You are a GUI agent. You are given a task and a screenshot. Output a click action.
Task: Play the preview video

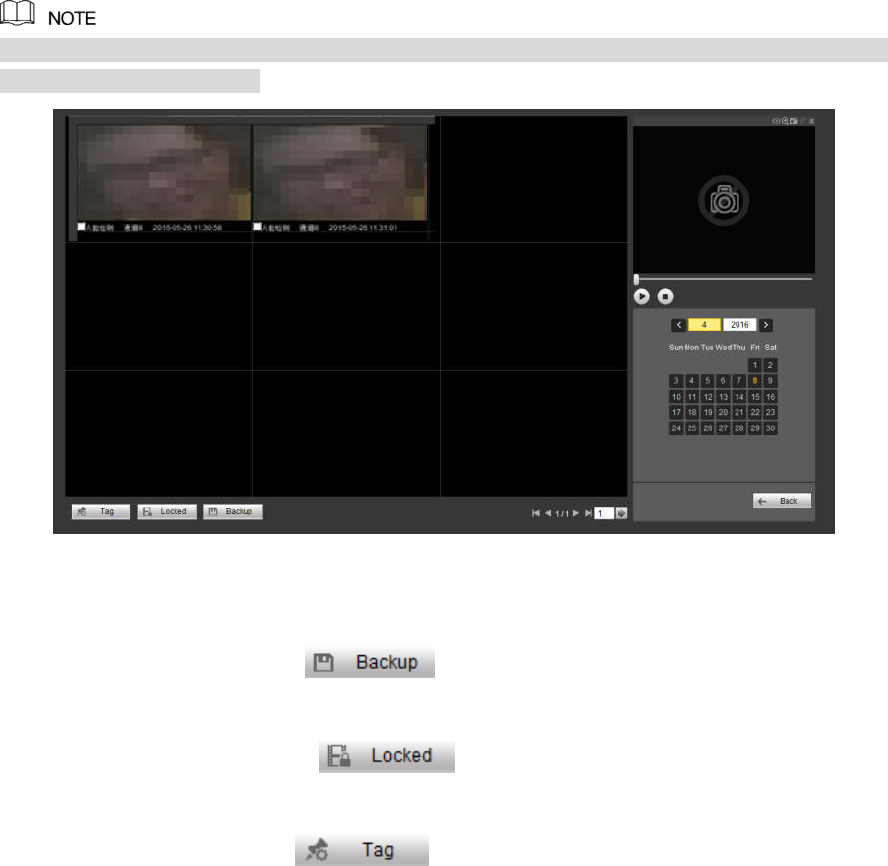click(x=642, y=296)
